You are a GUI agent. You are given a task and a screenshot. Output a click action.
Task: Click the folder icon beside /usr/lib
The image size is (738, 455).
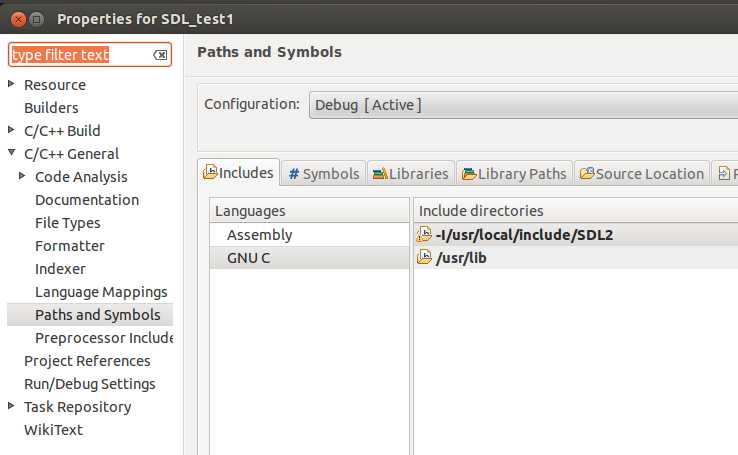424,257
